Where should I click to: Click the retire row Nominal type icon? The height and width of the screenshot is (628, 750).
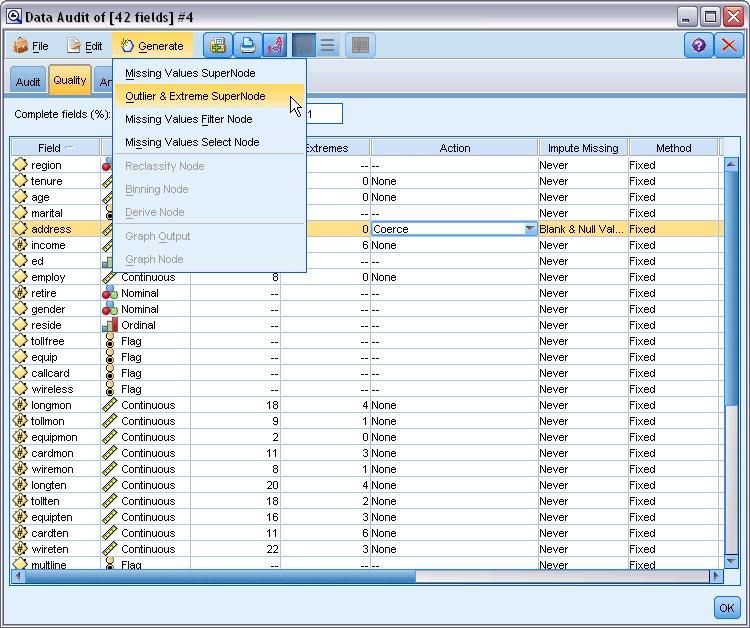pos(110,293)
